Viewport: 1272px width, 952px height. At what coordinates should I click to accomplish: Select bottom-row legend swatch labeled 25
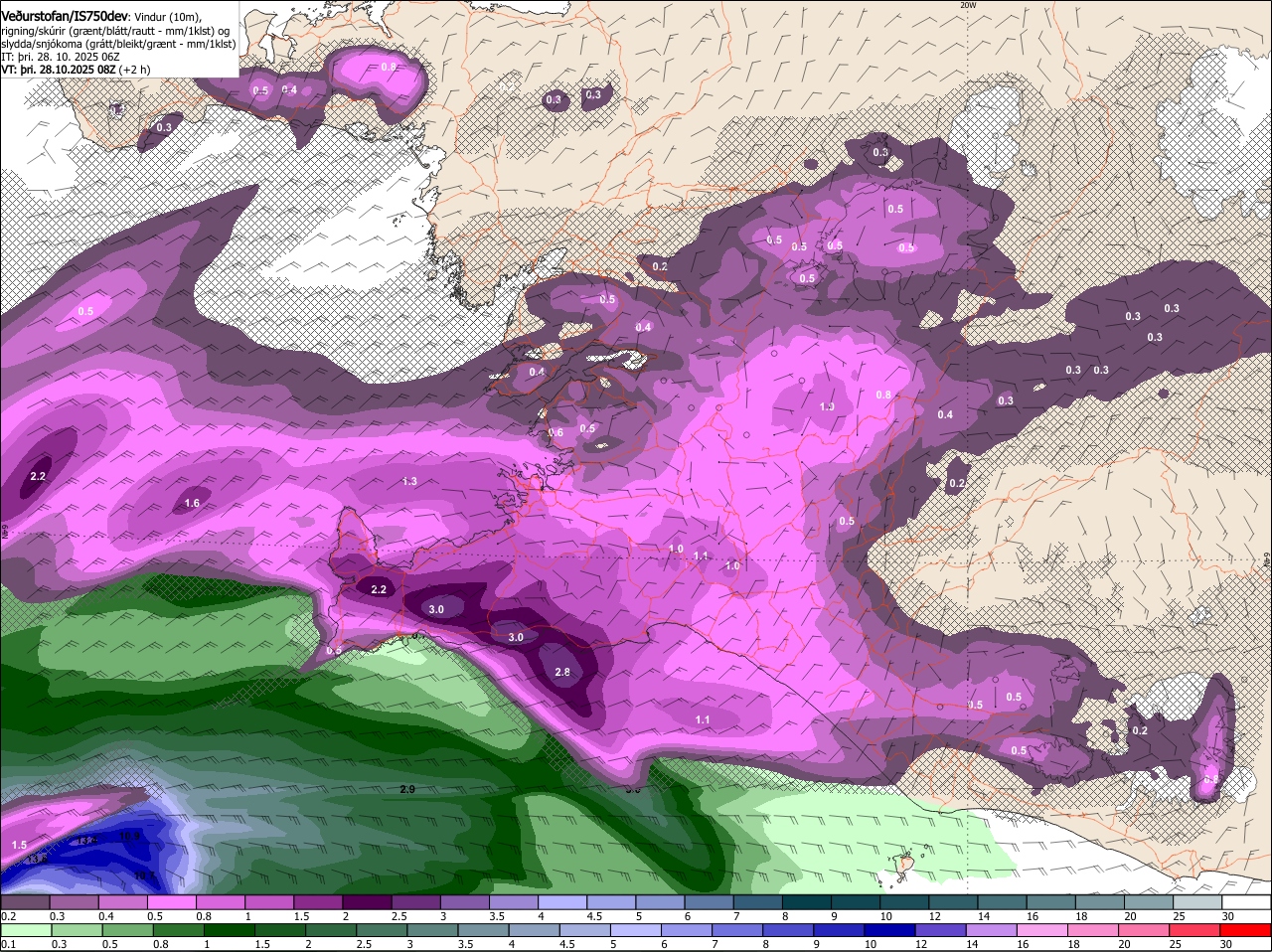tap(1196, 929)
